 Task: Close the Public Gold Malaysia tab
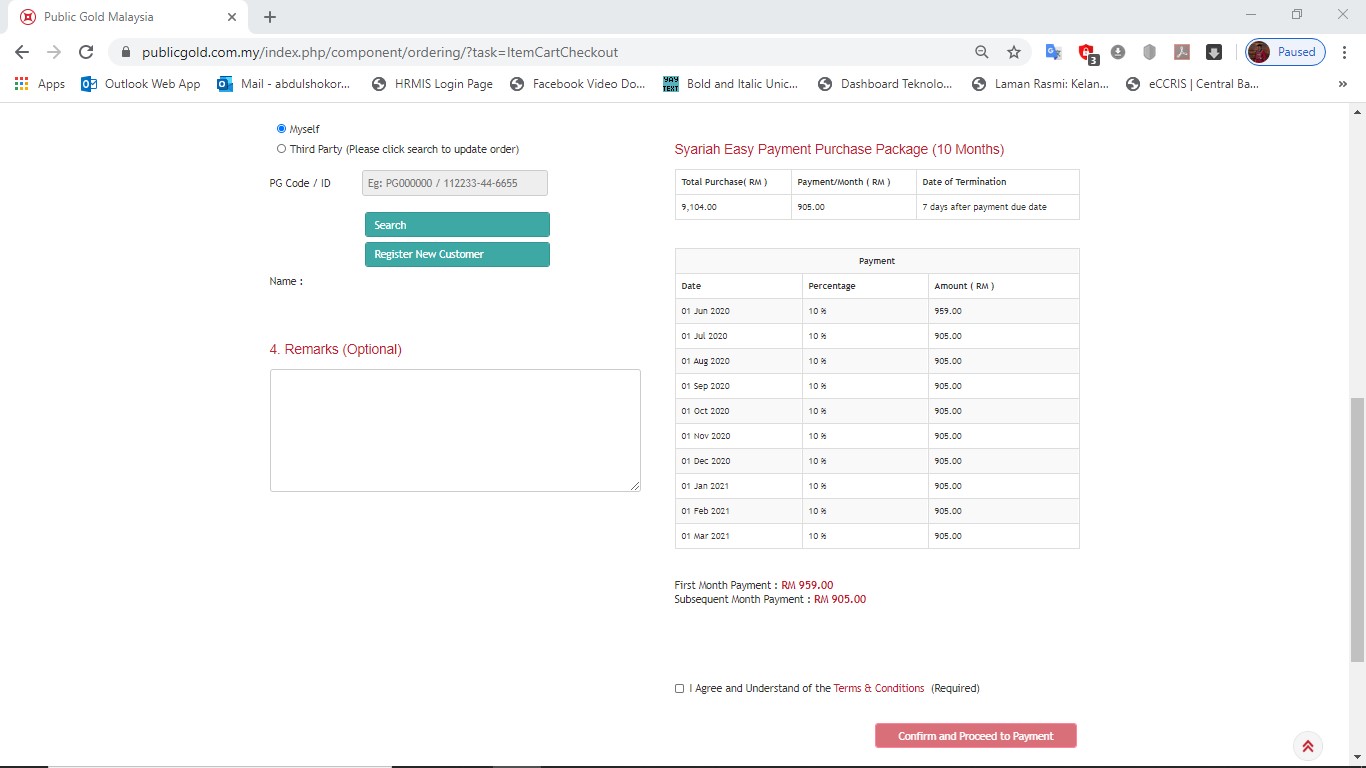[231, 17]
